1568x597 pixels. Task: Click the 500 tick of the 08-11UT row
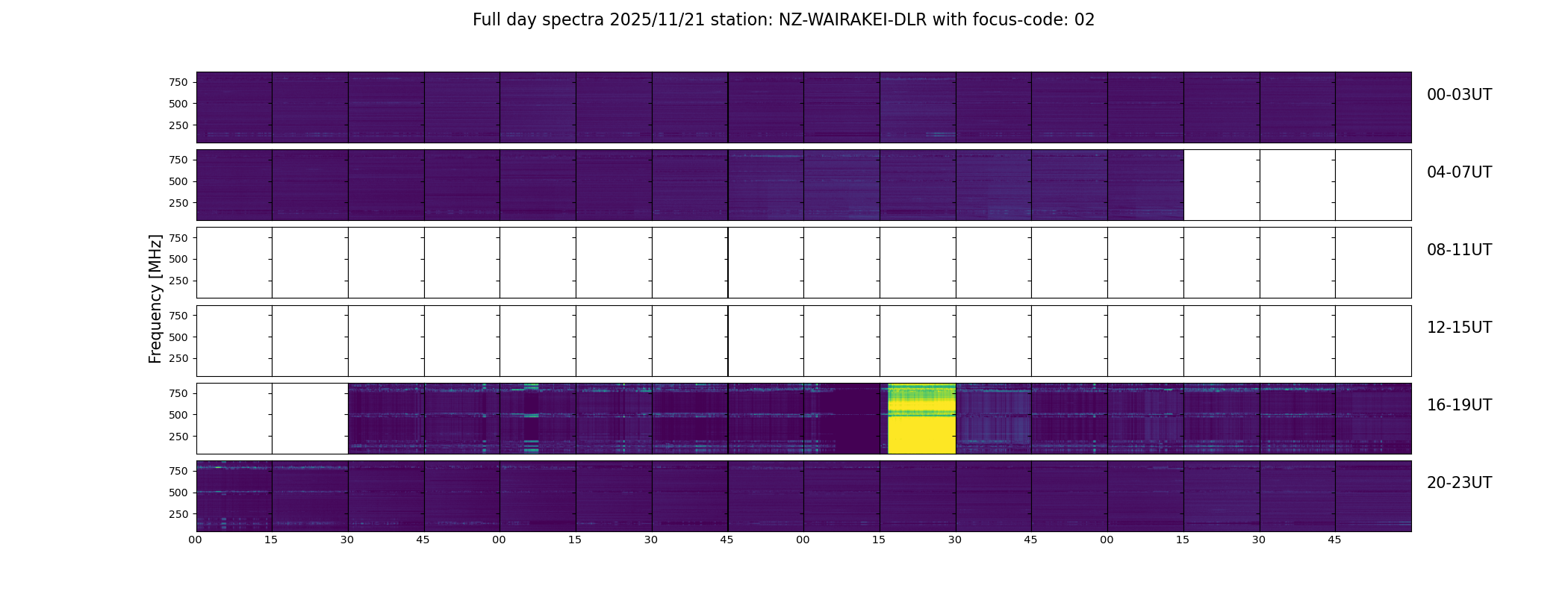[178, 259]
